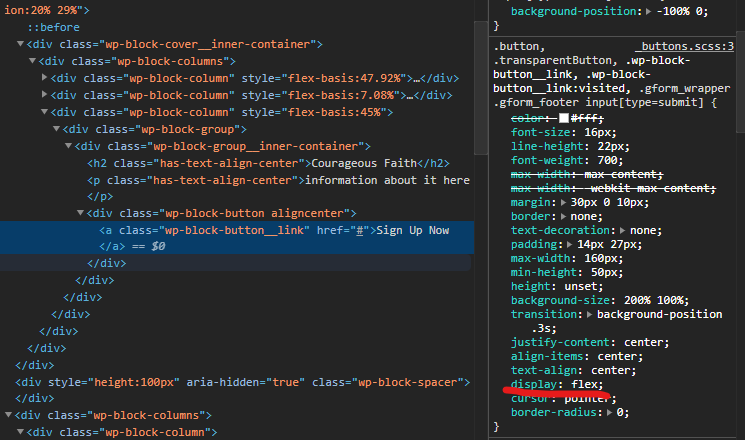Collapse the wp-block-cover__inner-container div
The height and width of the screenshot is (440, 745).
(x=21, y=44)
